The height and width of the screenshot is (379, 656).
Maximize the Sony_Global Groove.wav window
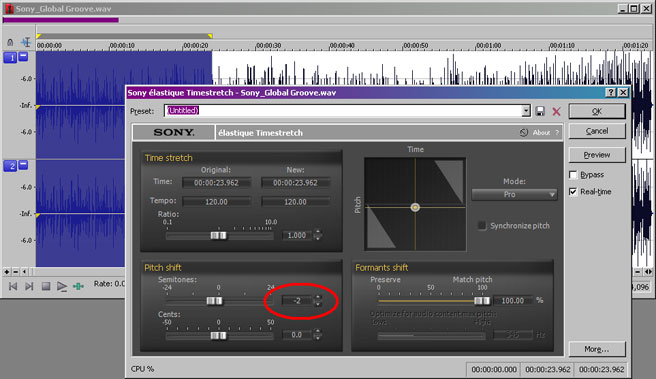pyautogui.click(x=634, y=8)
